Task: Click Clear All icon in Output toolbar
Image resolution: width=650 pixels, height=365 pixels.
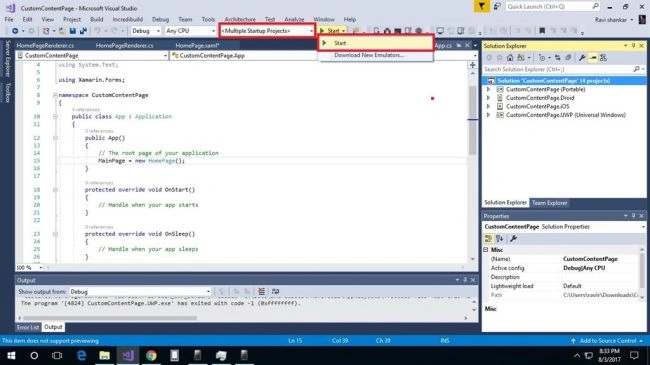Action: pos(261,292)
